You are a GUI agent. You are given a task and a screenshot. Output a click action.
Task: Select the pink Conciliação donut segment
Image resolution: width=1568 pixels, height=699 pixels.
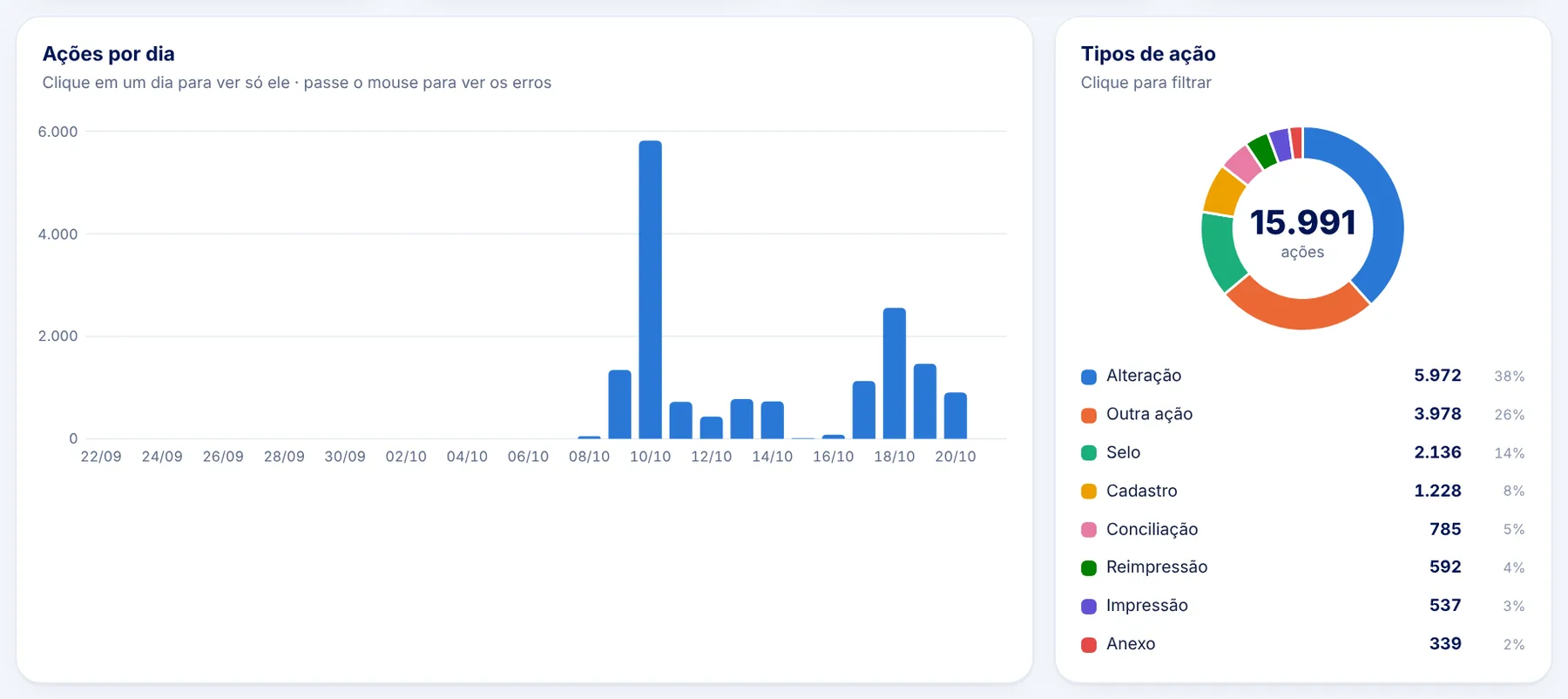1244,164
